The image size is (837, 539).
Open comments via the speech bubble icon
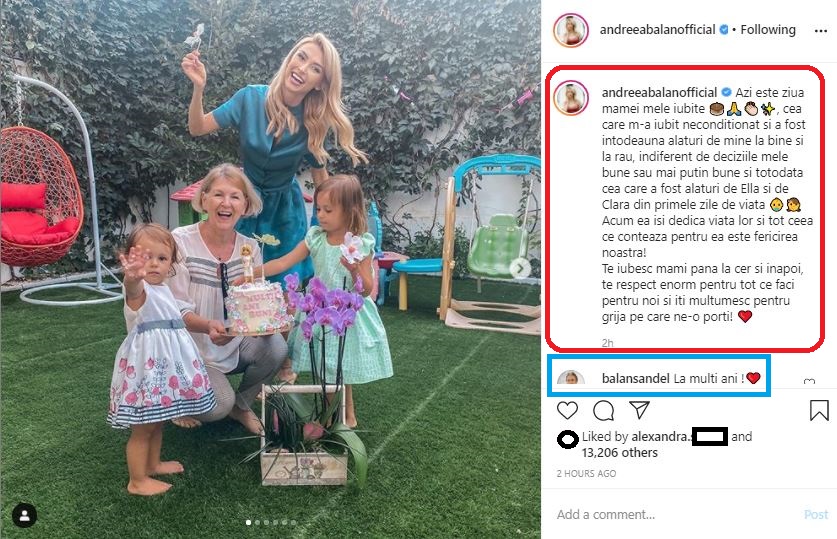click(603, 410)
